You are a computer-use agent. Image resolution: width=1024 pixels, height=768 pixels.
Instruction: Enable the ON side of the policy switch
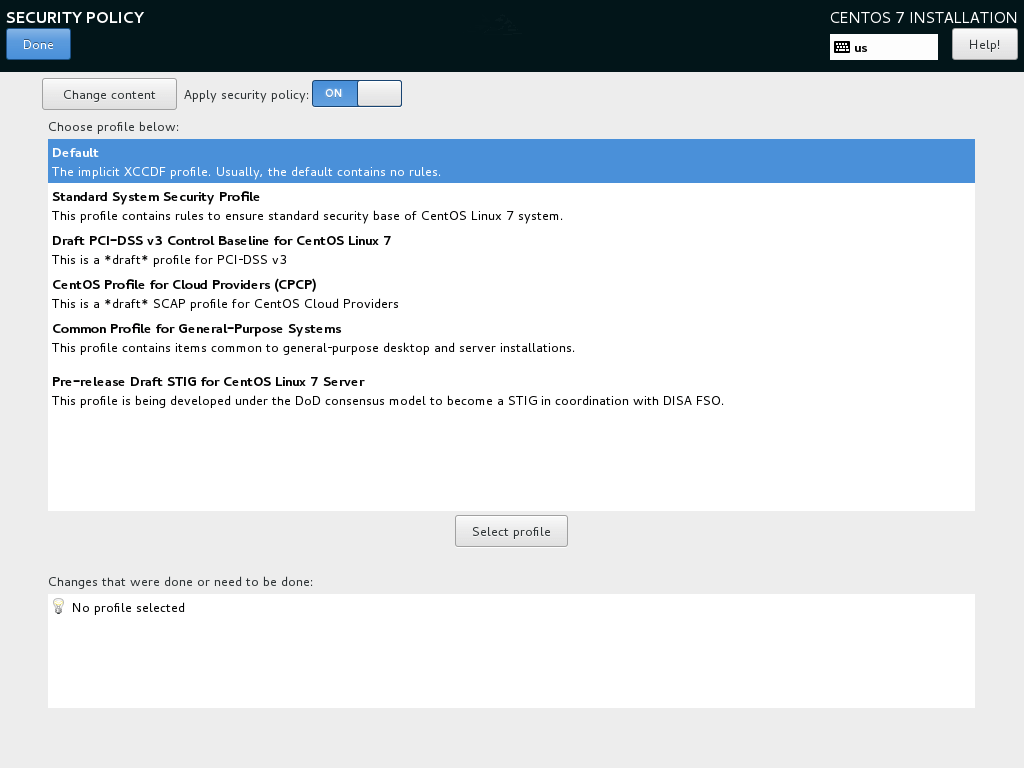click(333, 93)
